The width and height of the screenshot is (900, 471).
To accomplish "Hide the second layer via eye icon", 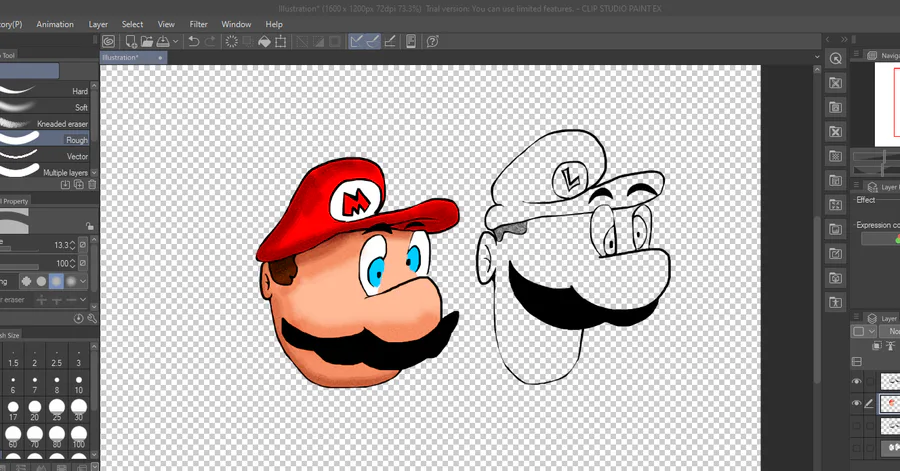I will 856,403.
